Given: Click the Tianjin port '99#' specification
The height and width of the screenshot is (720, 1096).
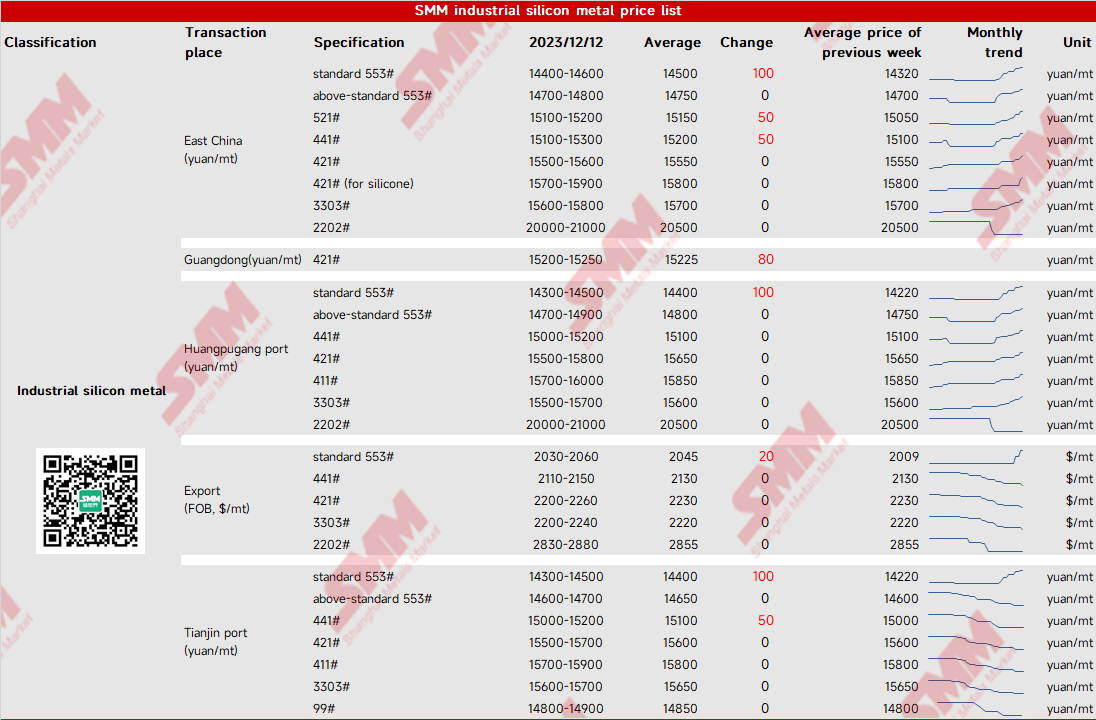Looking at the screenshot, I should pos(324,708).
